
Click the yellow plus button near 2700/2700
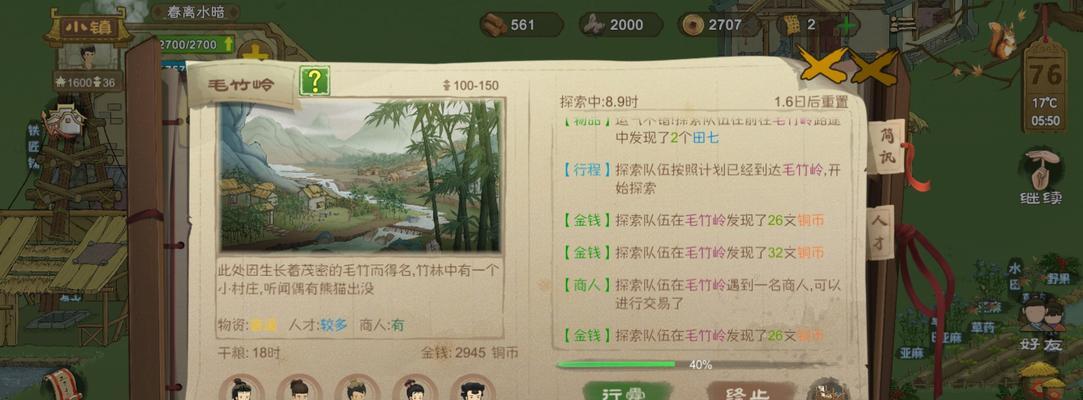pyautogui.click(x=254, y=53)
